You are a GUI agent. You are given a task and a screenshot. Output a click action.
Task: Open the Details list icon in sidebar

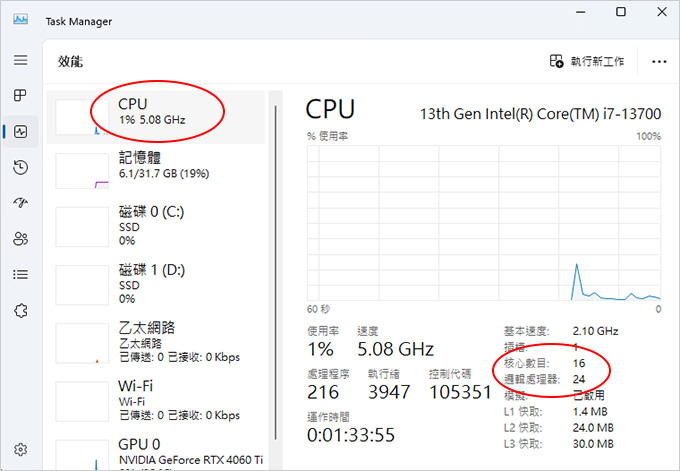point(20,275)
